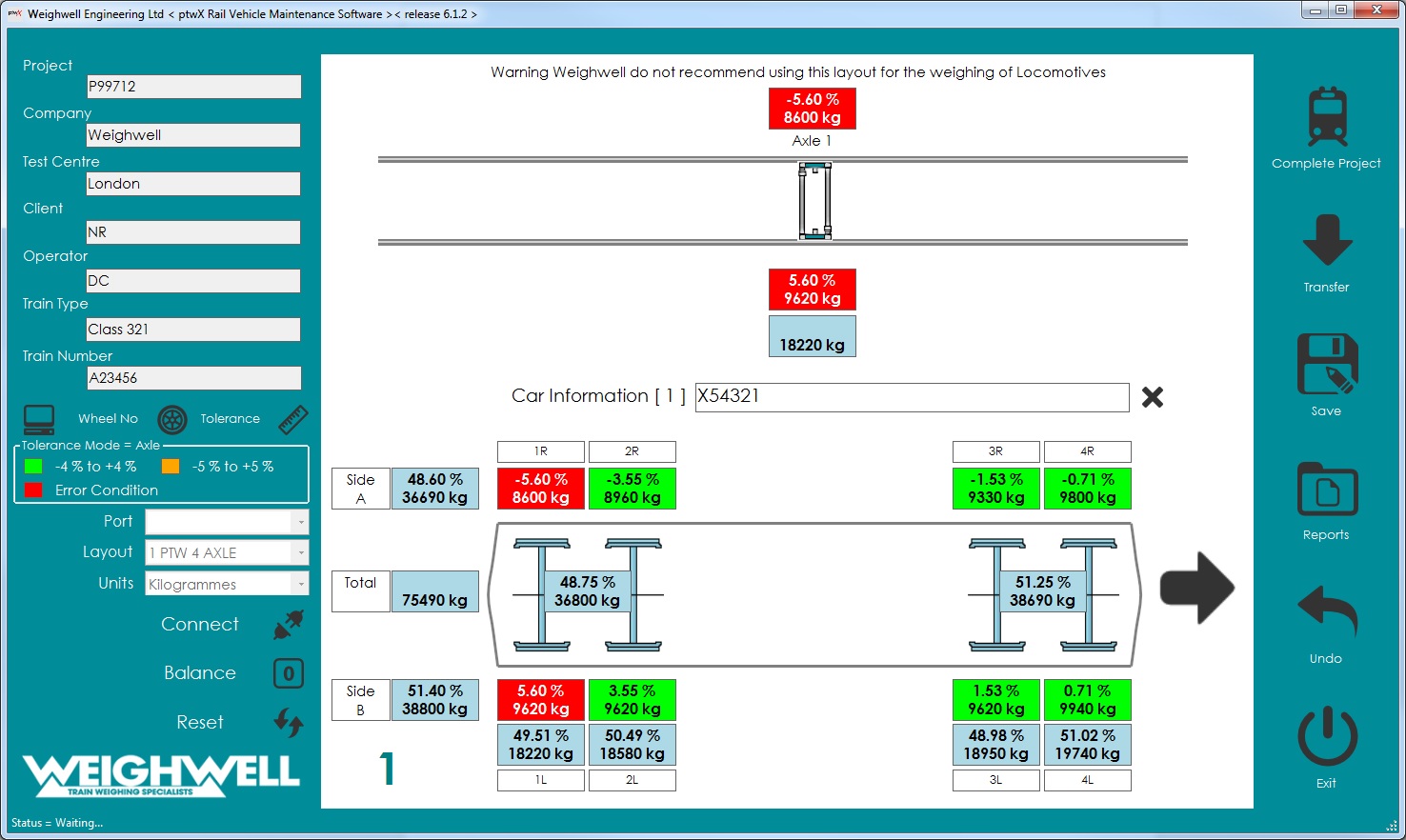Click the Balance label

(x=200, y=673)
